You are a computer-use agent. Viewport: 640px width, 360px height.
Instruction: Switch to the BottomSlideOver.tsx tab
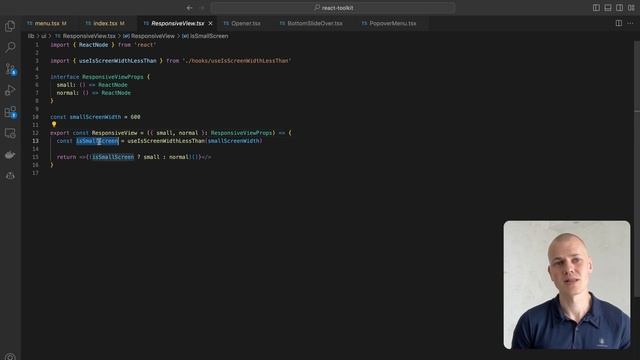pyautogui.click(x=315, y=23)
